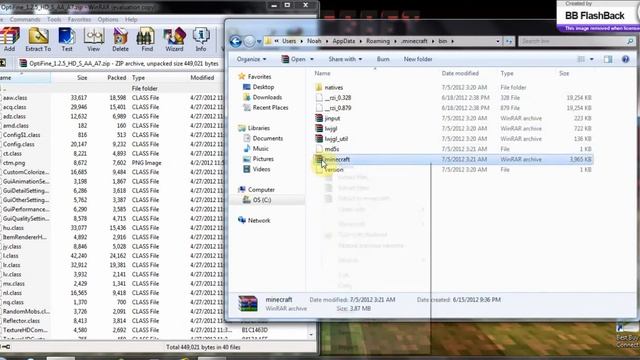Sort Explorer files by Date modified
Image resolution: width=640 pixels, height=360 pixels.
(x=460, y=73)
